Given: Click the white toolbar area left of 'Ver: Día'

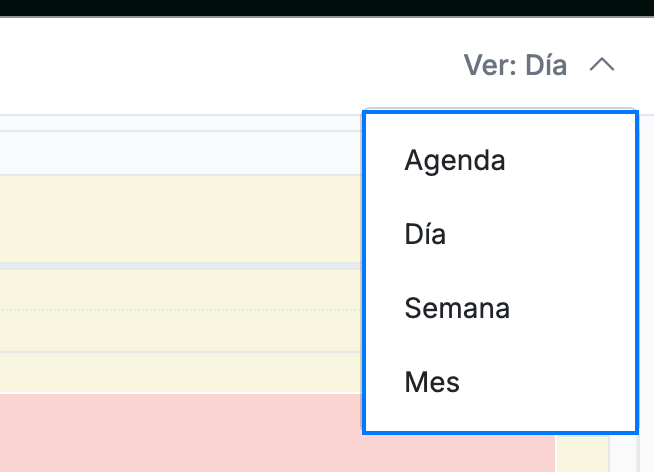Looking at the screenshot, I should click(x=229, y=65).
